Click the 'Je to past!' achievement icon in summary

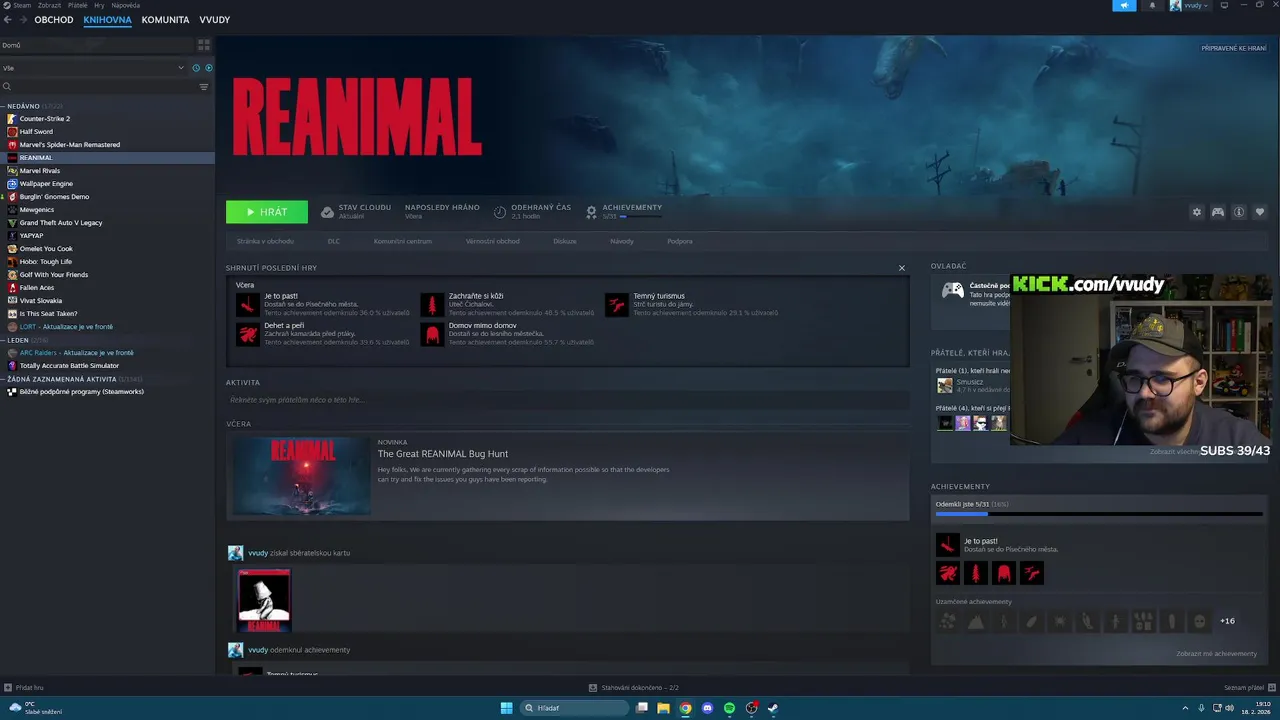click(x=248, y=304)
